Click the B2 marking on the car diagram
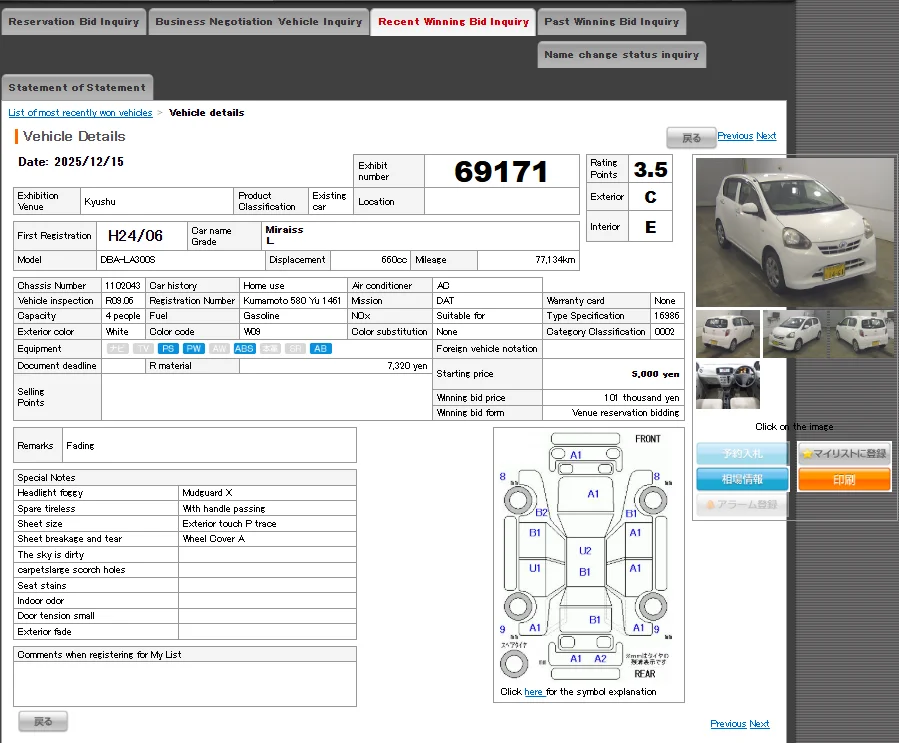This screenshot has height=743, width=899. coord(541,513)
